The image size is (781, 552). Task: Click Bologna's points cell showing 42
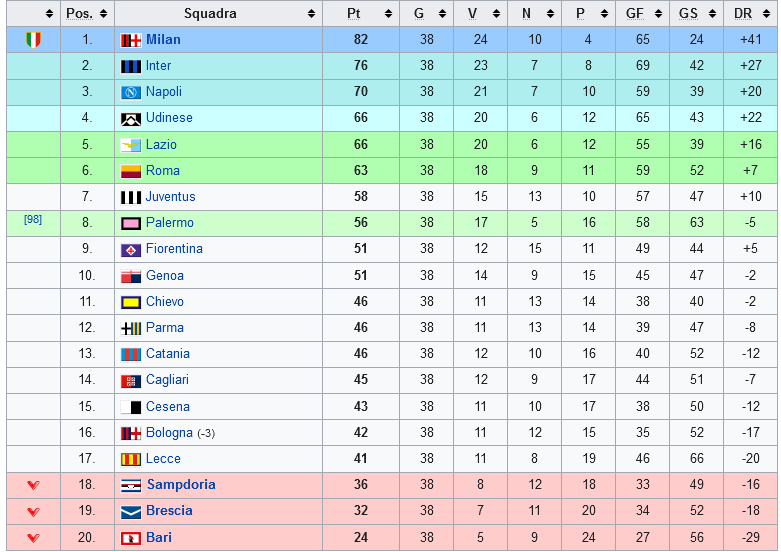(x=361, y=432)
